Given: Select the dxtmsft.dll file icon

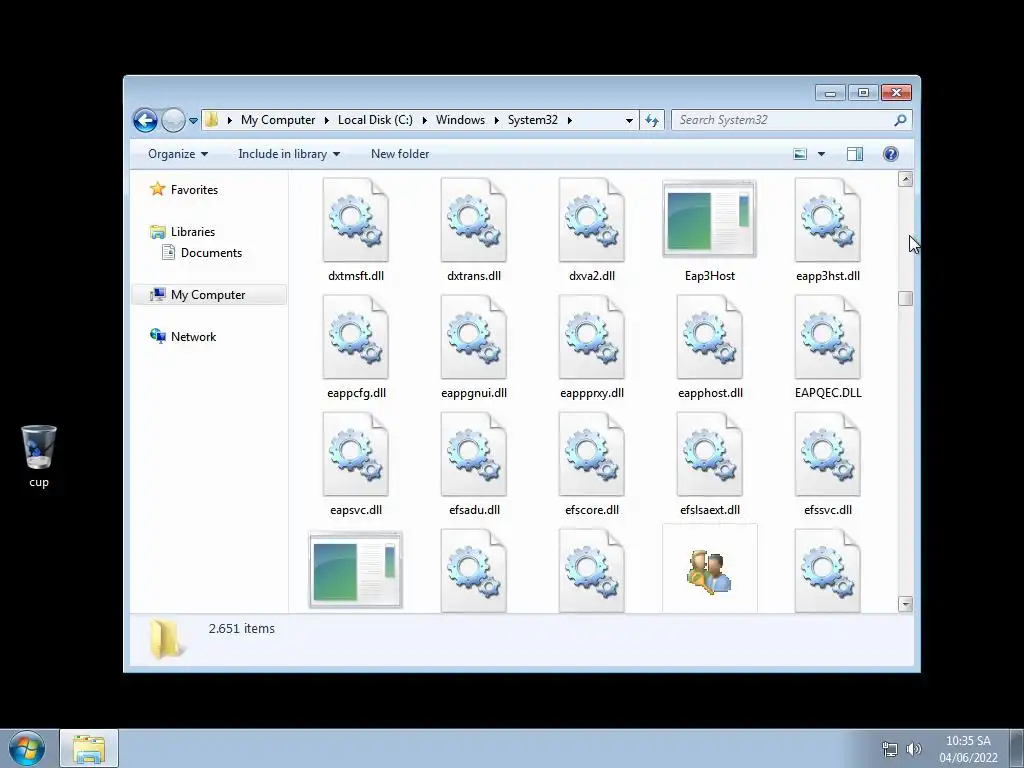Looking at the screenshot, I should (x=356, y=220).
